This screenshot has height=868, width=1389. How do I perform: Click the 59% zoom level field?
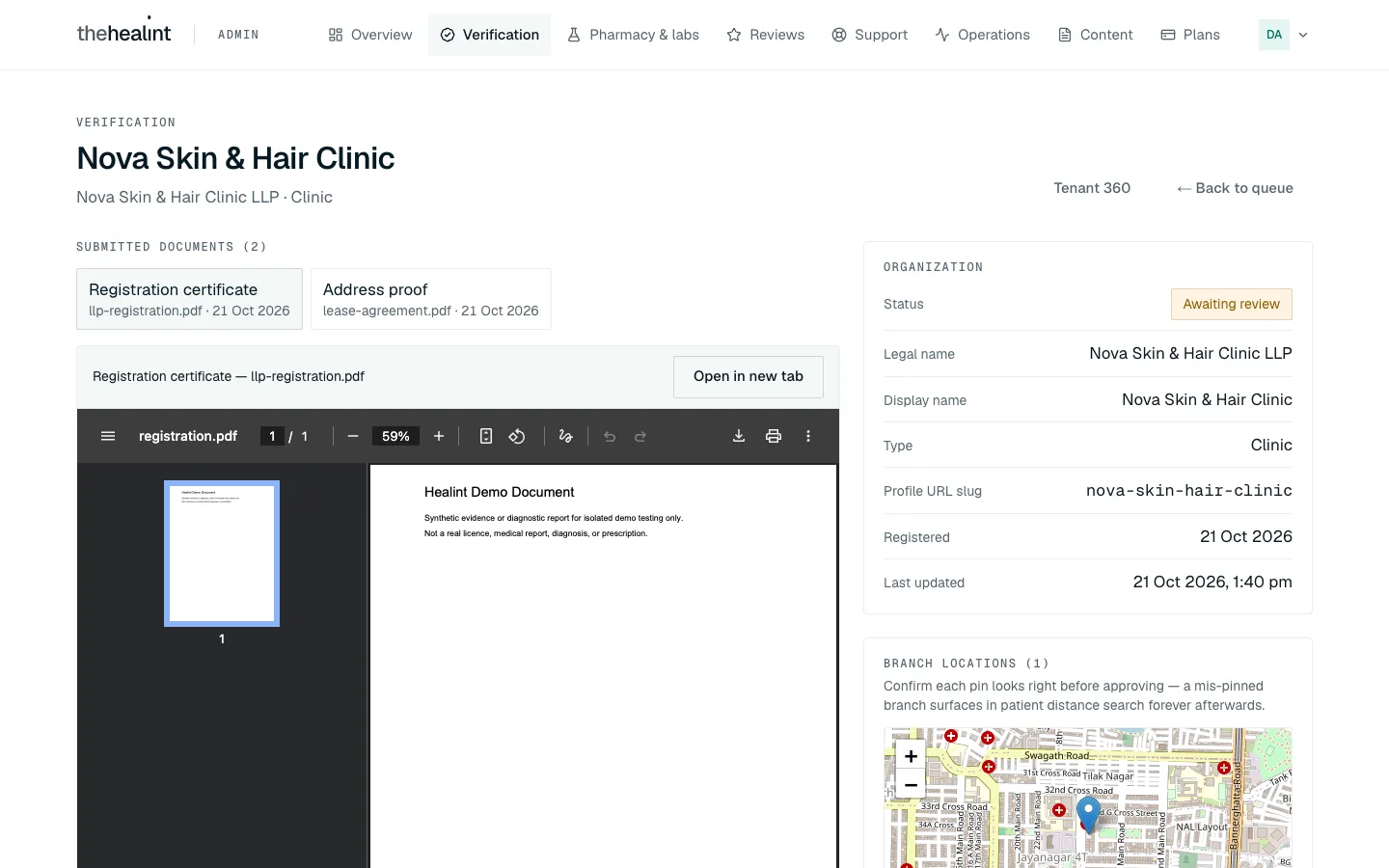pos(396,436)
